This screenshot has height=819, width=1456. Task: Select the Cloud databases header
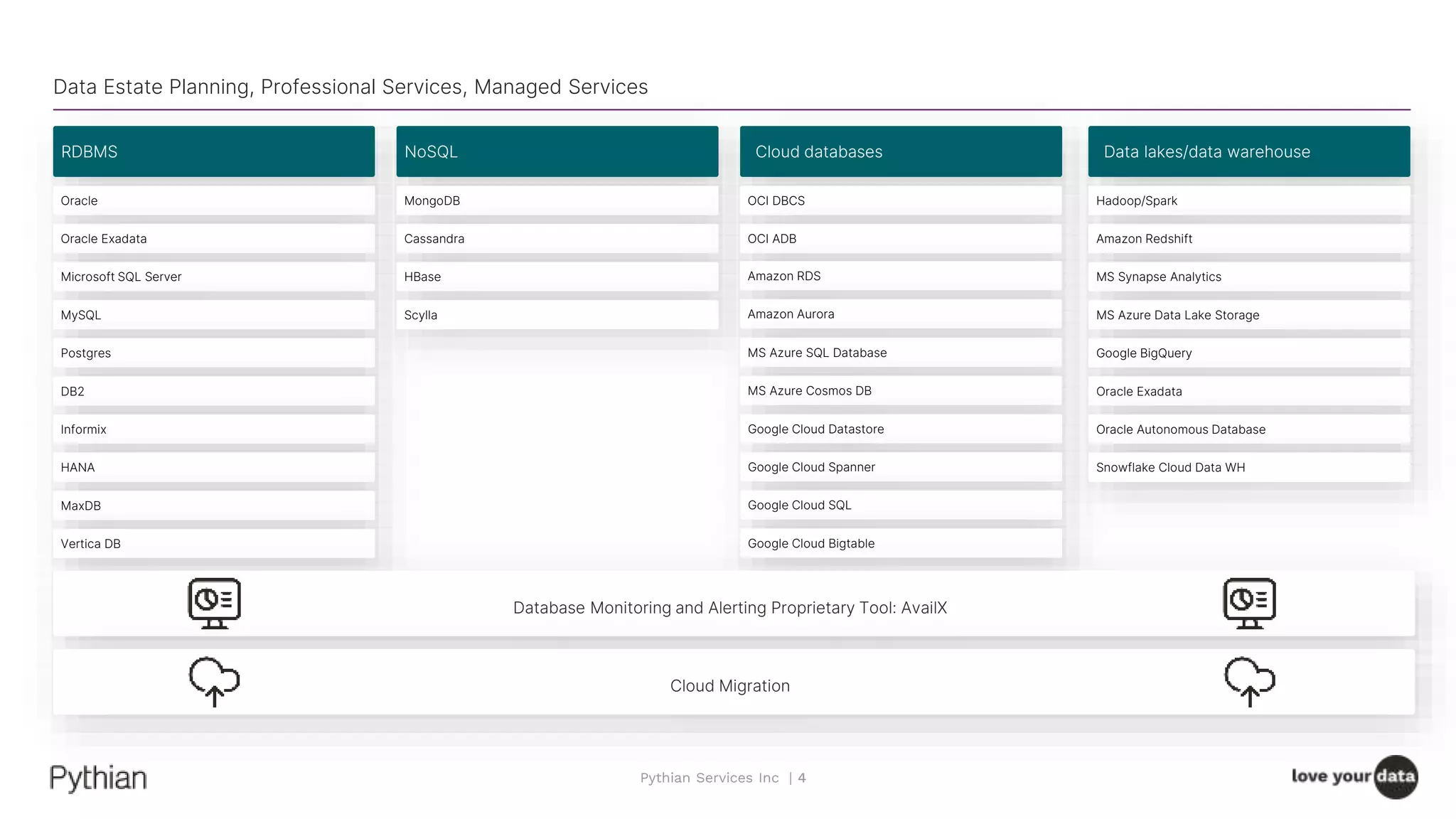click(900, 151)
